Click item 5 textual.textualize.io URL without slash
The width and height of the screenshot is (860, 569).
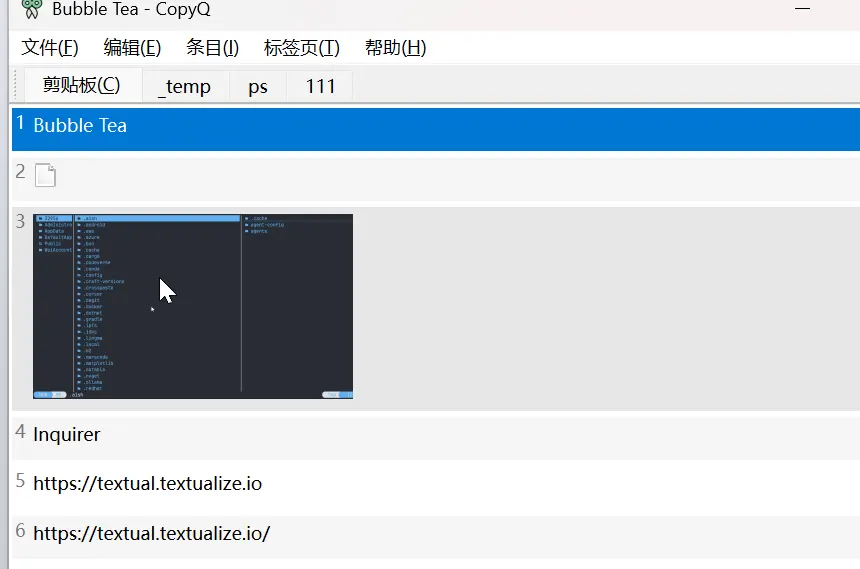[x=147, y=484]
